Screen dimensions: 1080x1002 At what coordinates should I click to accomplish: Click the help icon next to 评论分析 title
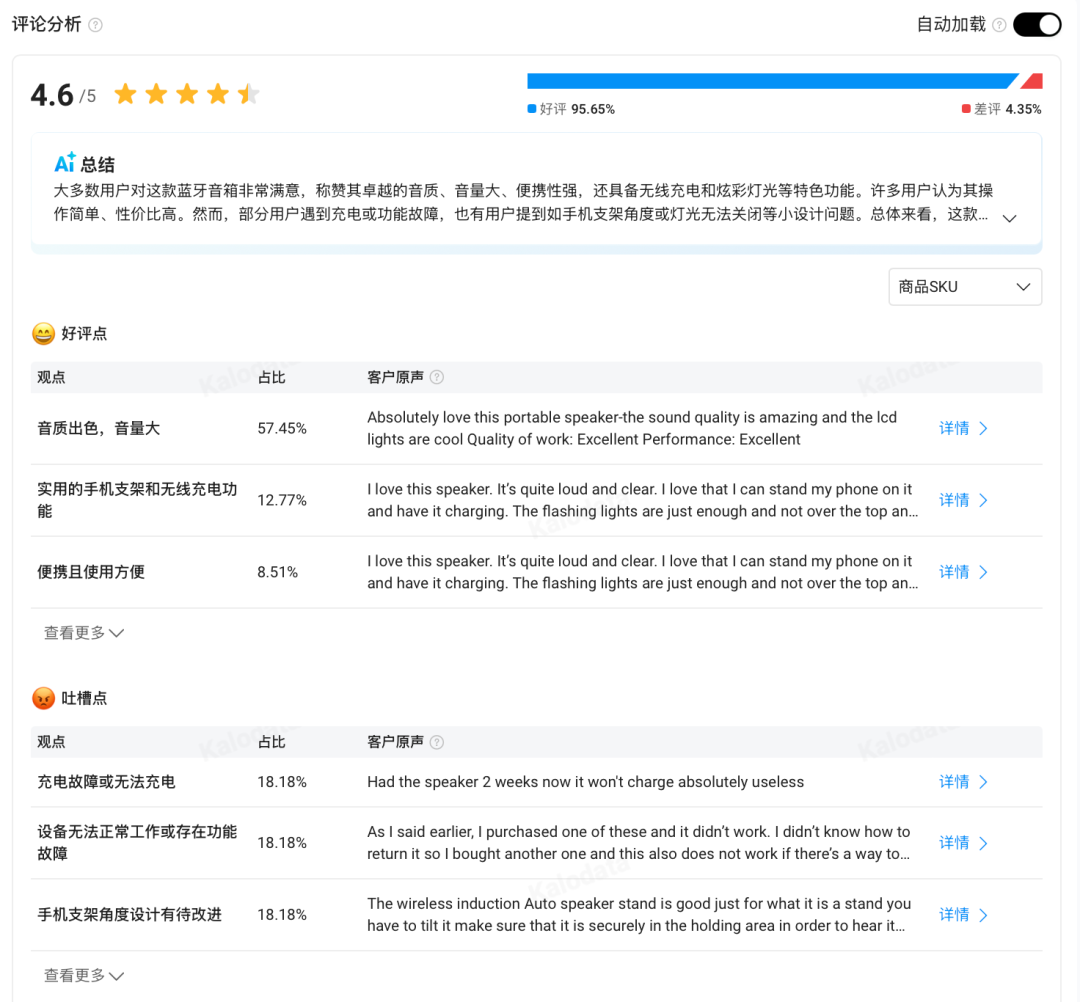93,23
